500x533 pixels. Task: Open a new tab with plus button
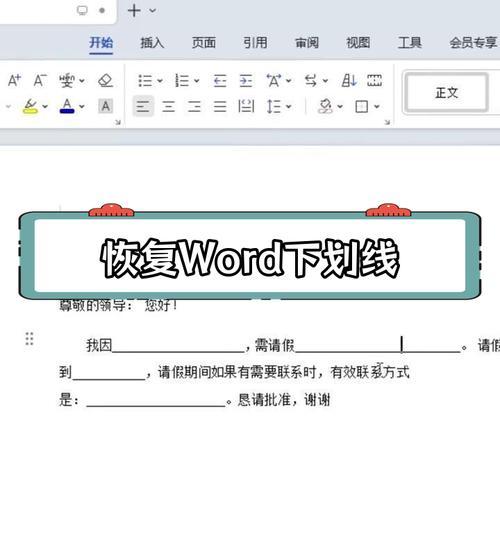coord(134,11)
